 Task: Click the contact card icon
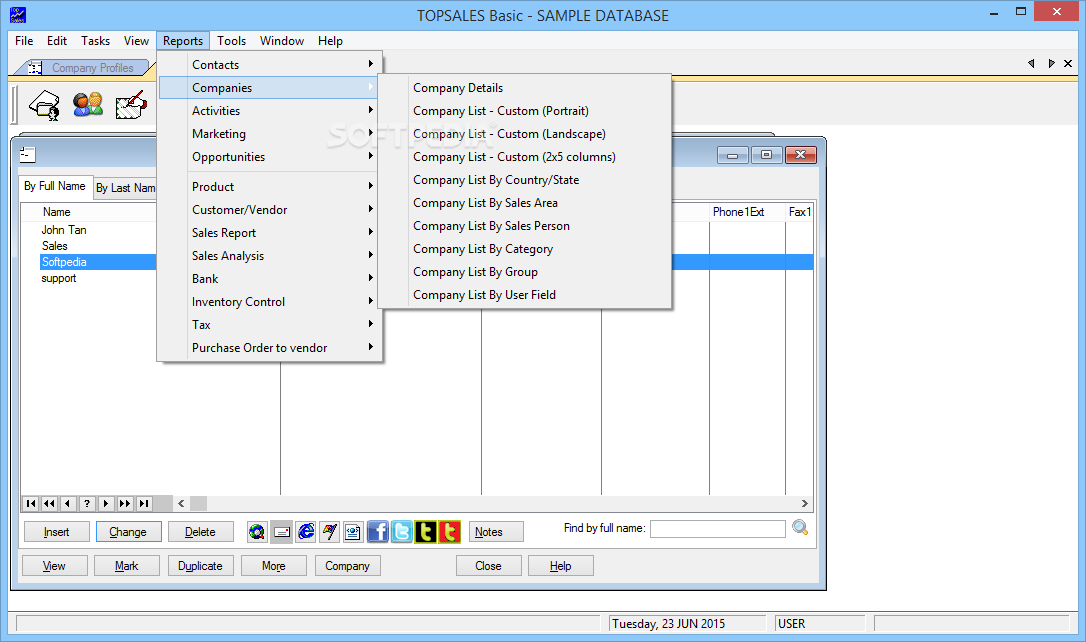(353, 532)
